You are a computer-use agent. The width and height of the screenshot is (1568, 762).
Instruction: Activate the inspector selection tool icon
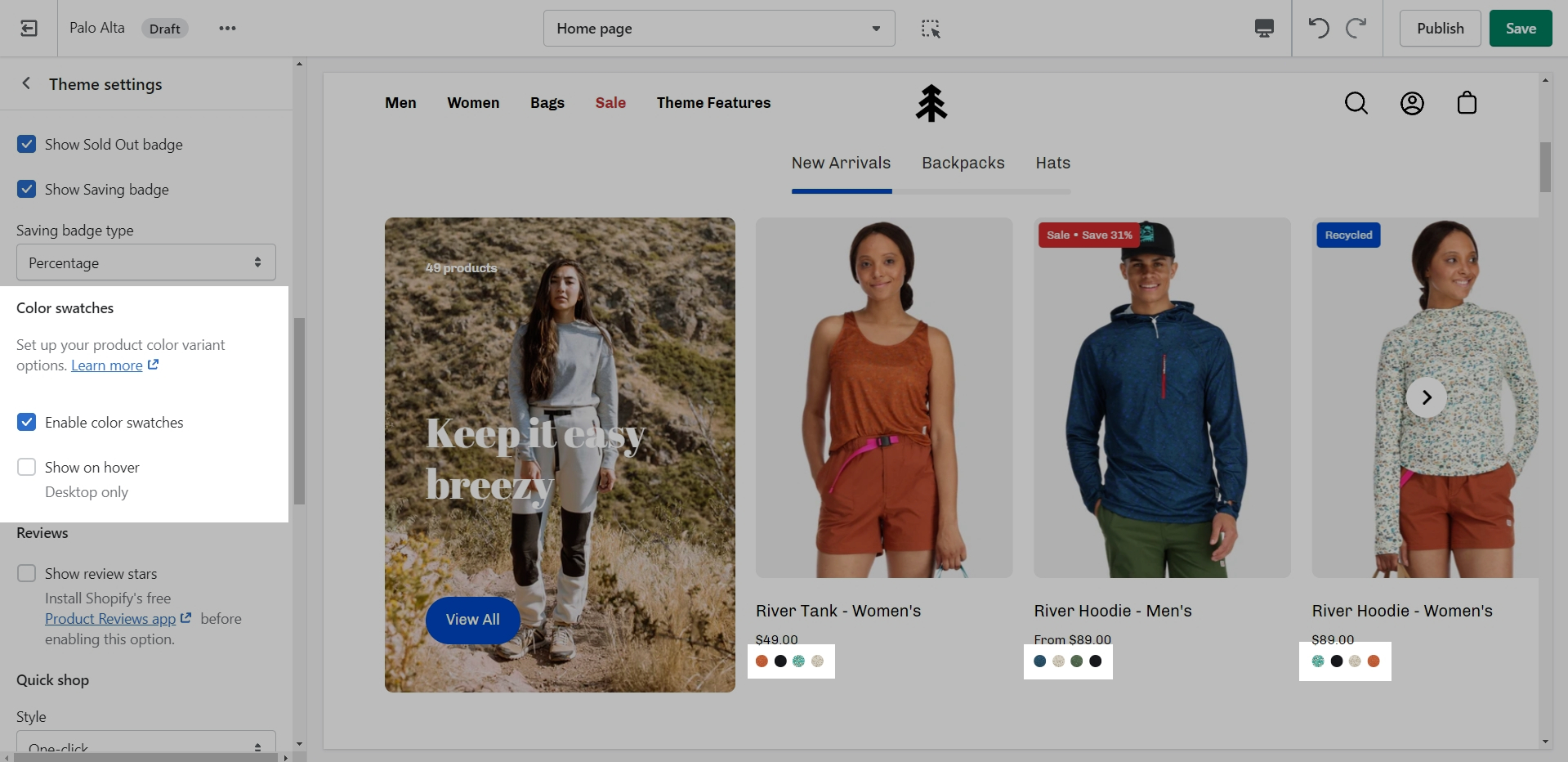[931, 29]
